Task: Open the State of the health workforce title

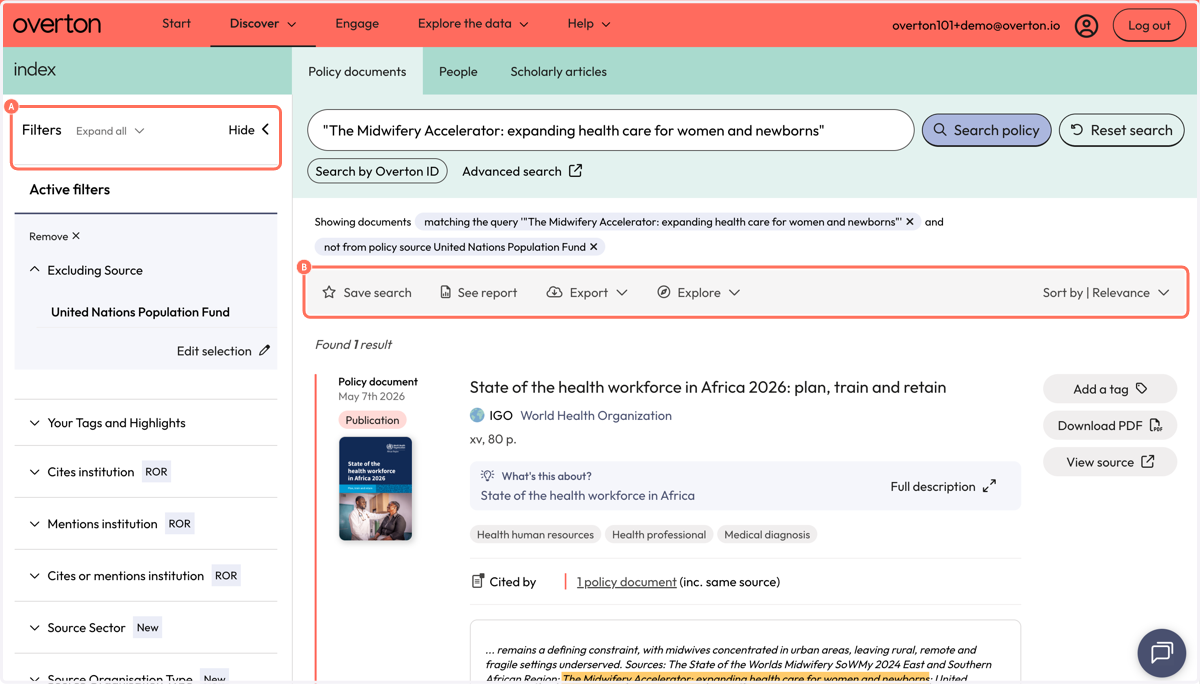Action: coord(708,387)
